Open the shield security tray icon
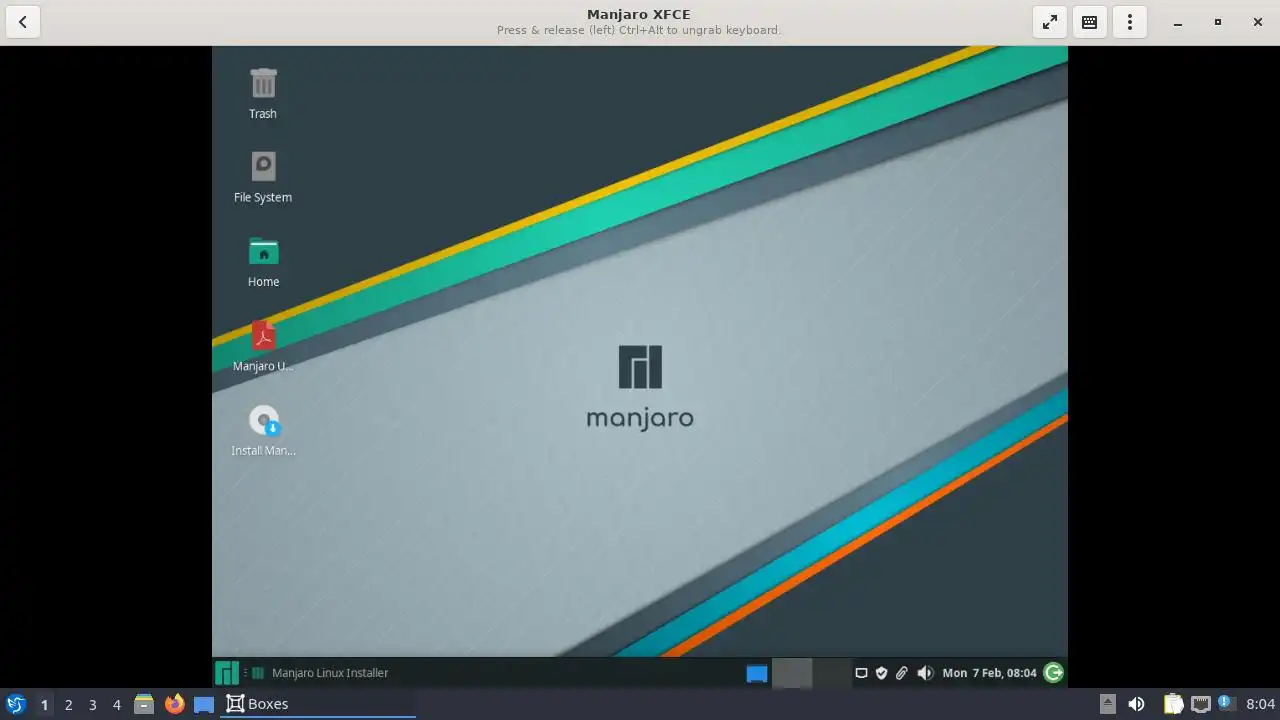 click(x=881, y=673)
